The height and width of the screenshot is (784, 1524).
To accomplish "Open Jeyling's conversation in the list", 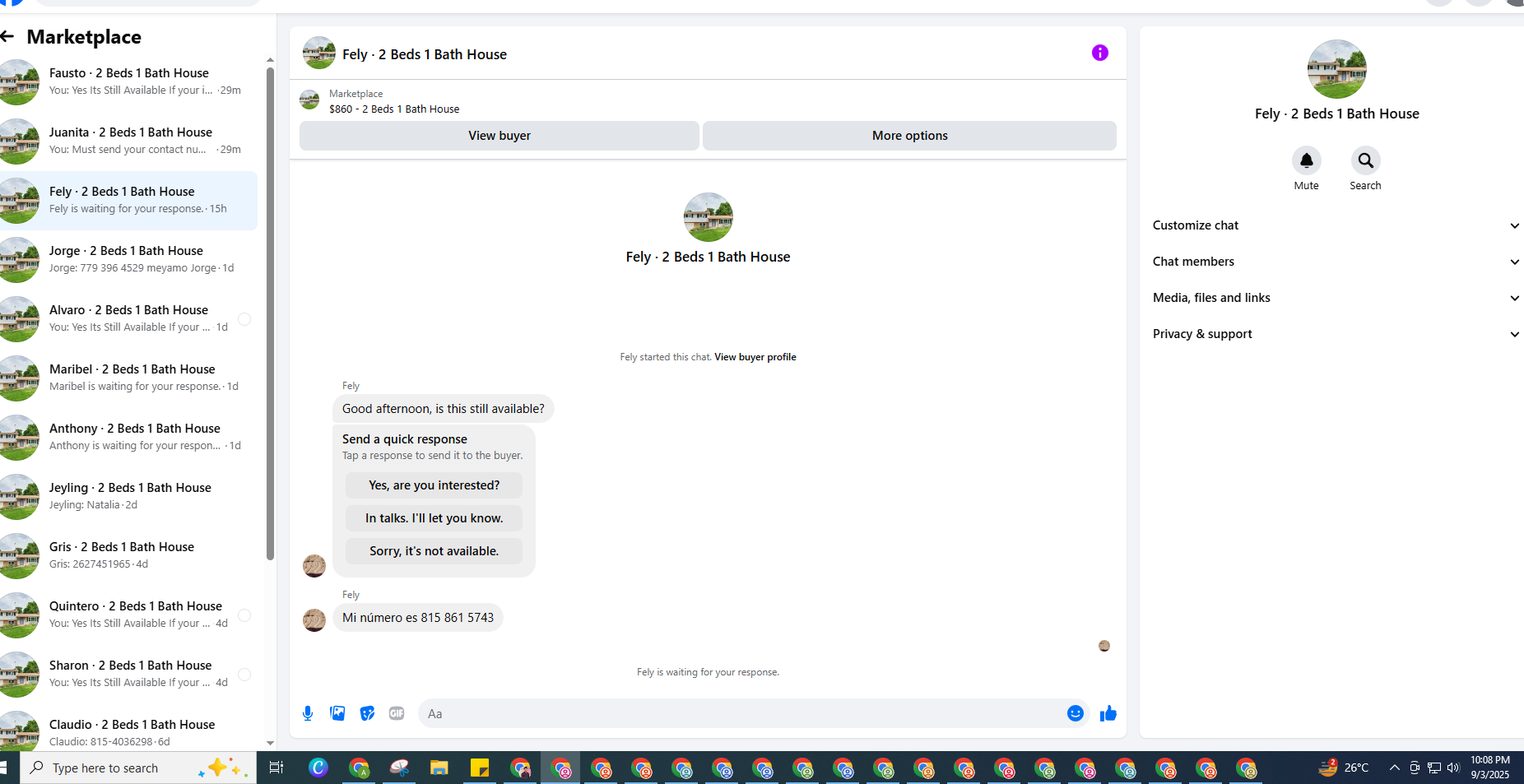I will [x=128, y=496].
